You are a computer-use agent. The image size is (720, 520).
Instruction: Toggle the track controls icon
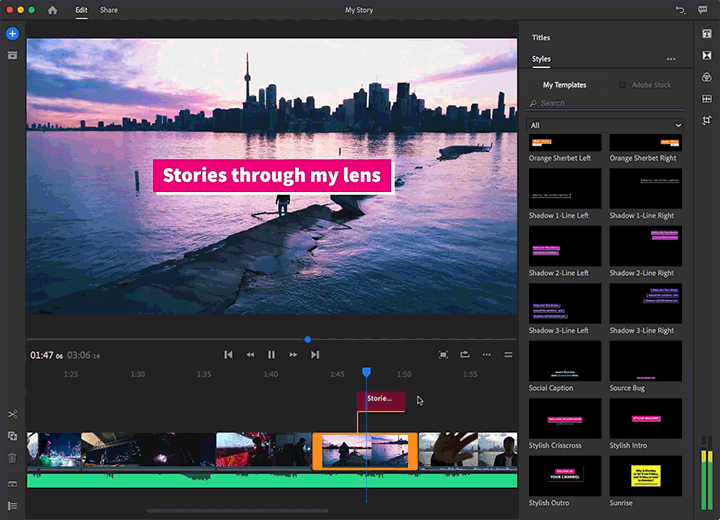point(12,505)
